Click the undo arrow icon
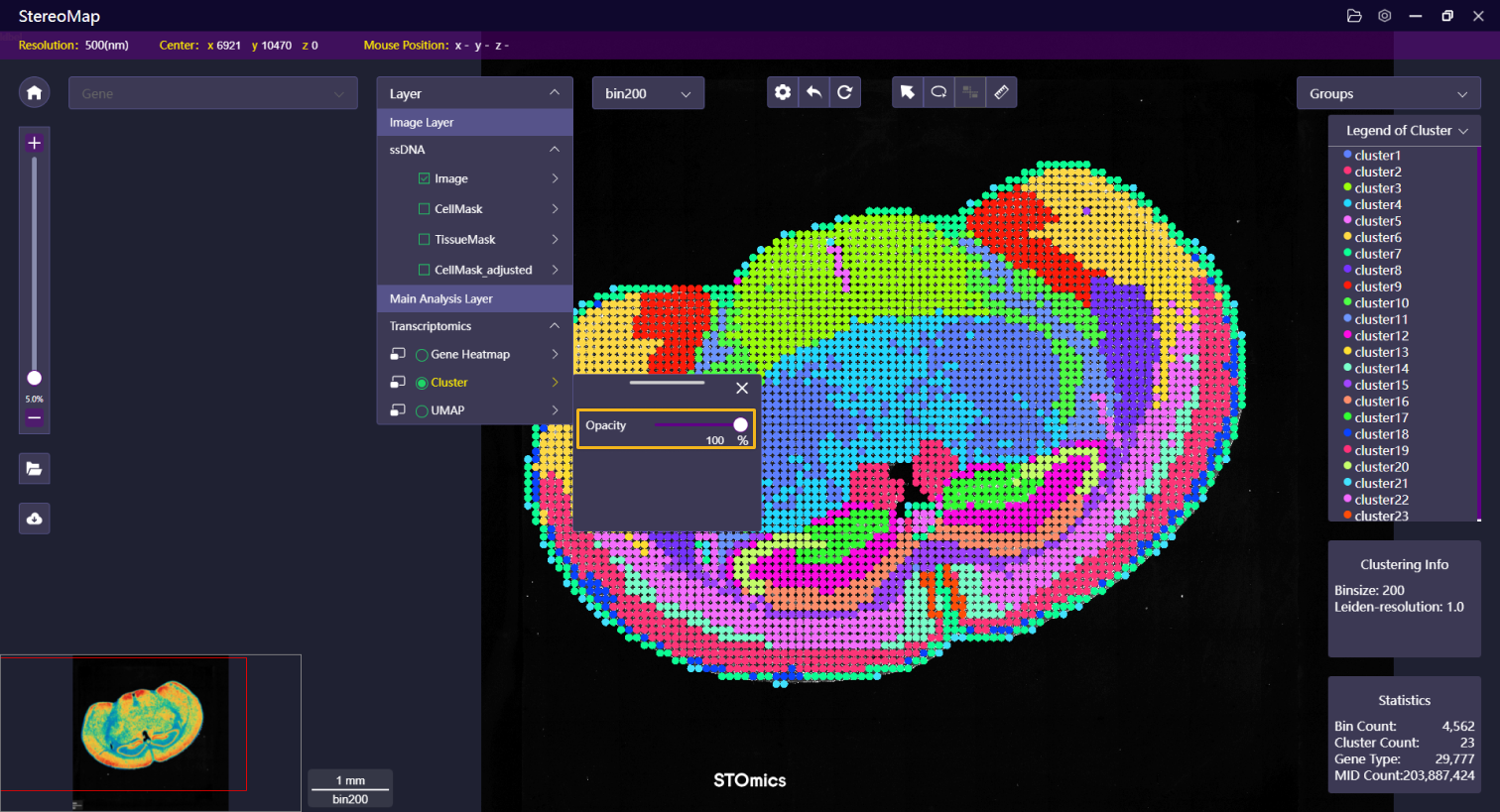Screen dimensions: 1500x812 pyautogui.click(x=813, y=92)
